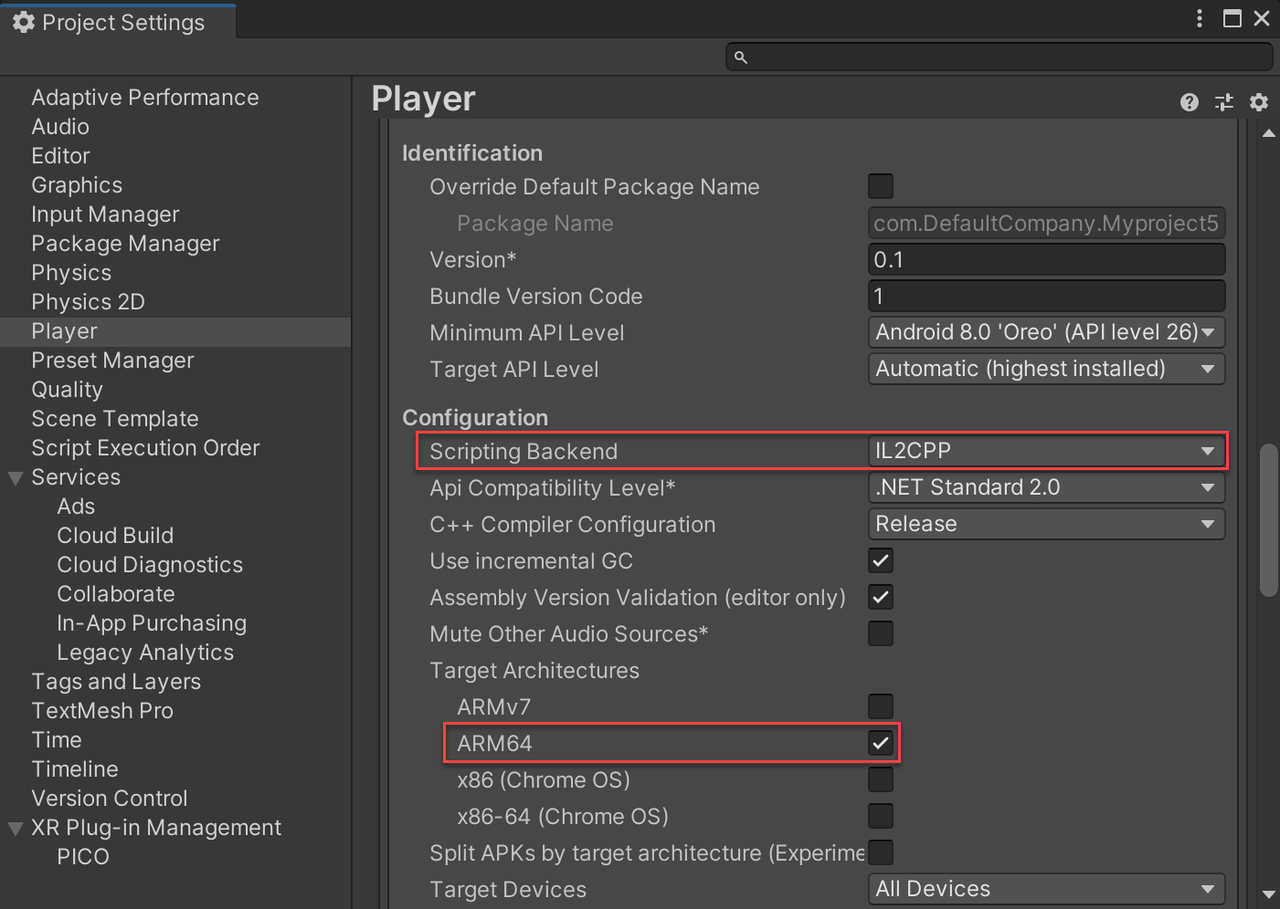Enable Override Default Package Name checkbox
This screenshot has height=909, width=1280.
tap(881, 187)
